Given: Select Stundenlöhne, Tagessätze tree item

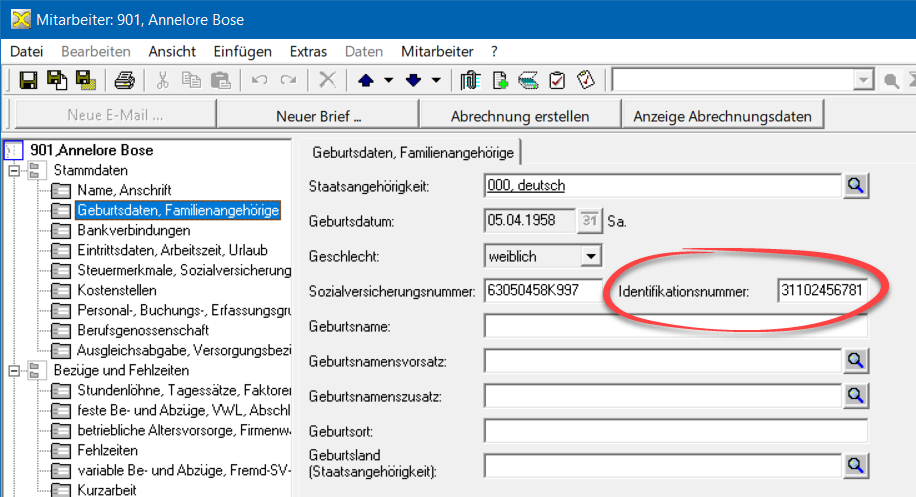Looking at the screenshot, I should pos(183,390).
